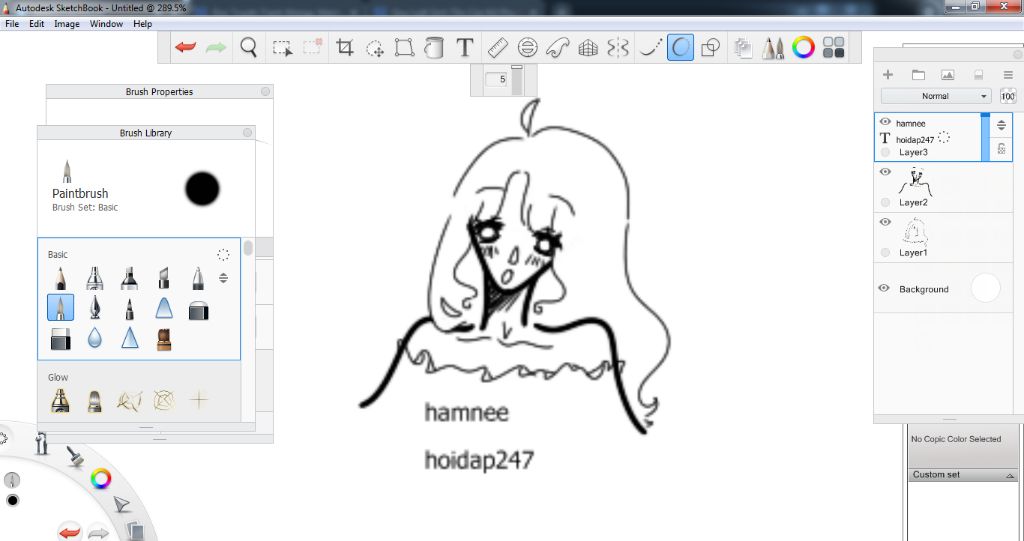Open the Copic Library squares icon

pyautogui.click(x=833, y=47)
